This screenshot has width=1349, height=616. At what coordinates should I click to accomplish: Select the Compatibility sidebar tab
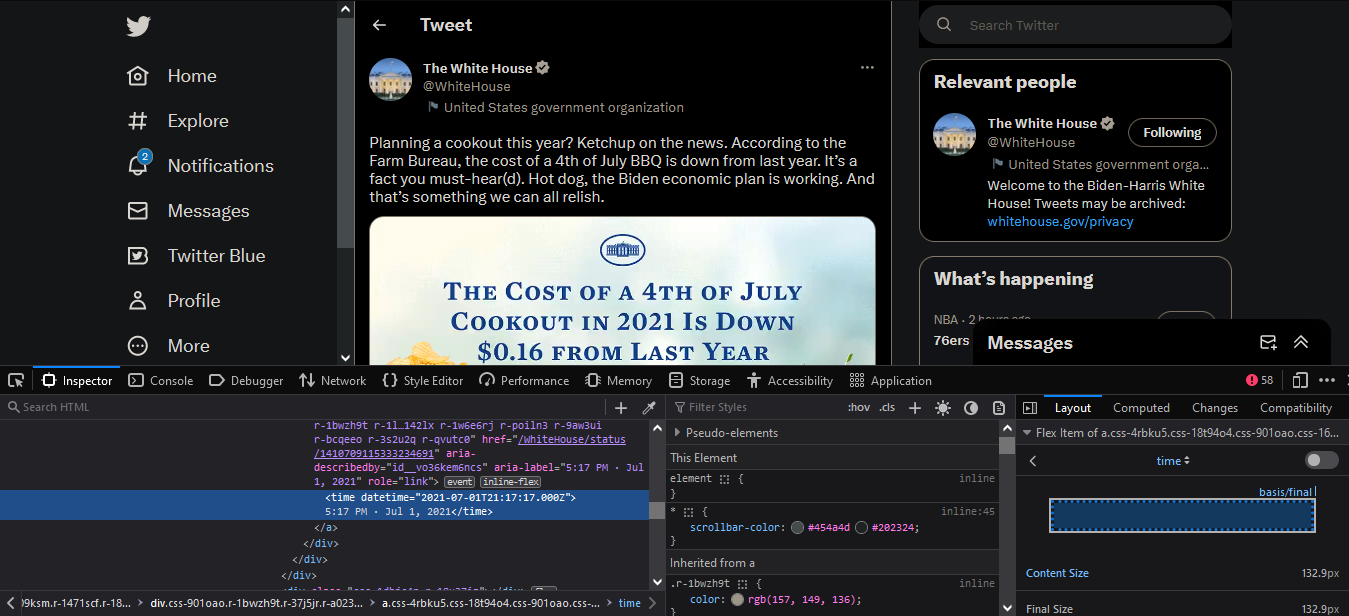point(1296,408)
